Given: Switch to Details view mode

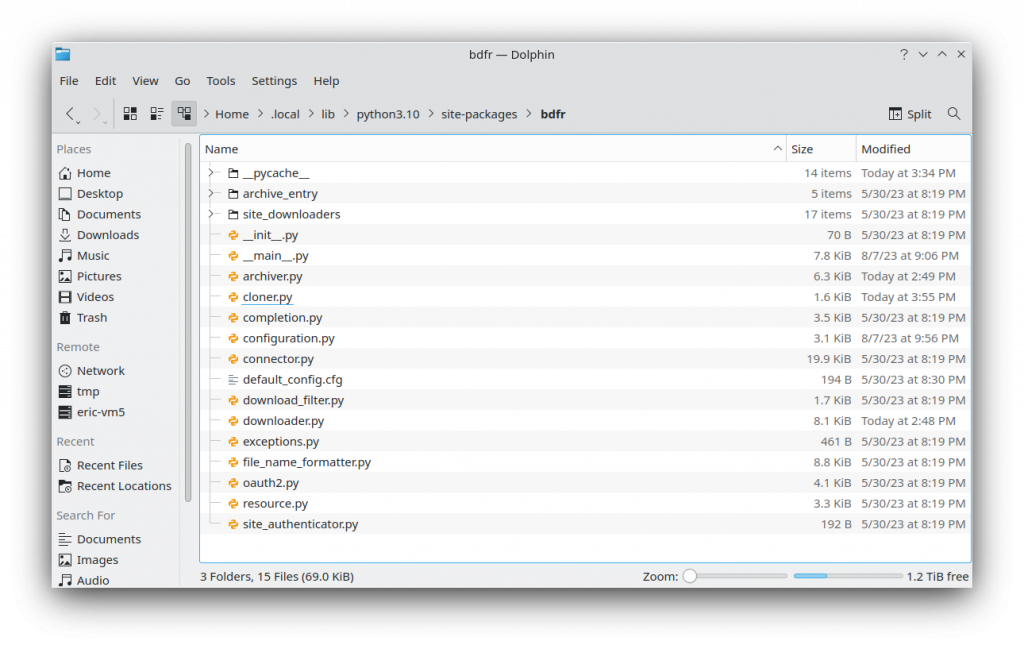Looking at the screenshot, I should pos(184,114).
